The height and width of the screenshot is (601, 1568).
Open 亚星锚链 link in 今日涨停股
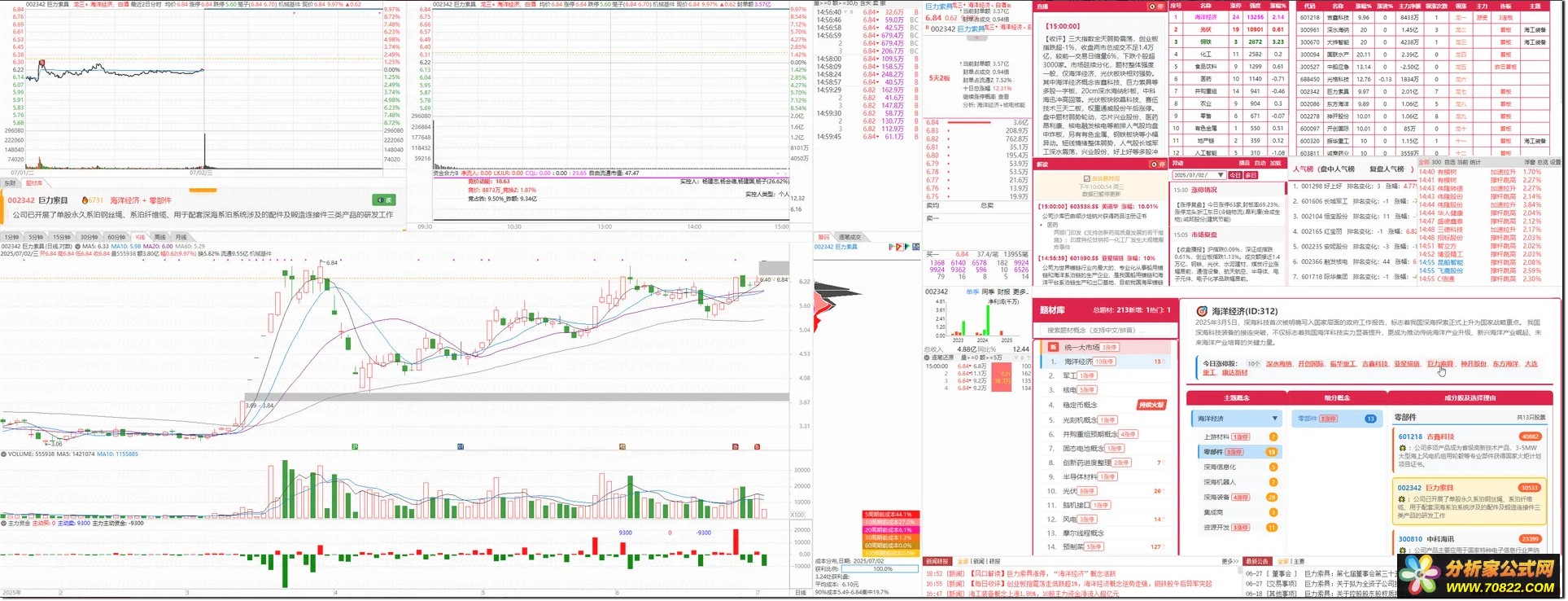tap(1407, 364)
